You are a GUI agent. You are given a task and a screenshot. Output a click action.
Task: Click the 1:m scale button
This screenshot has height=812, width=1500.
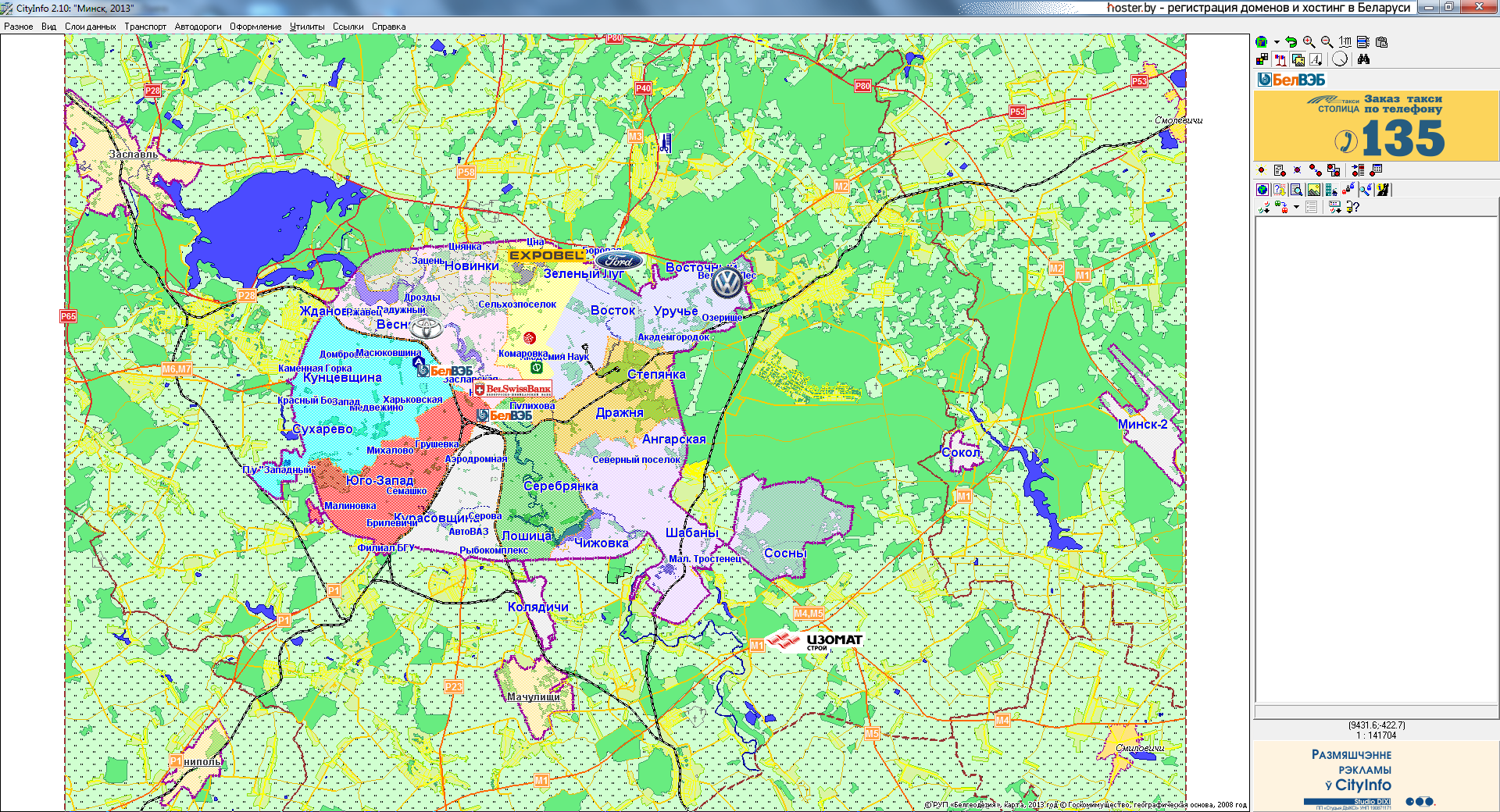point(1345,42)
